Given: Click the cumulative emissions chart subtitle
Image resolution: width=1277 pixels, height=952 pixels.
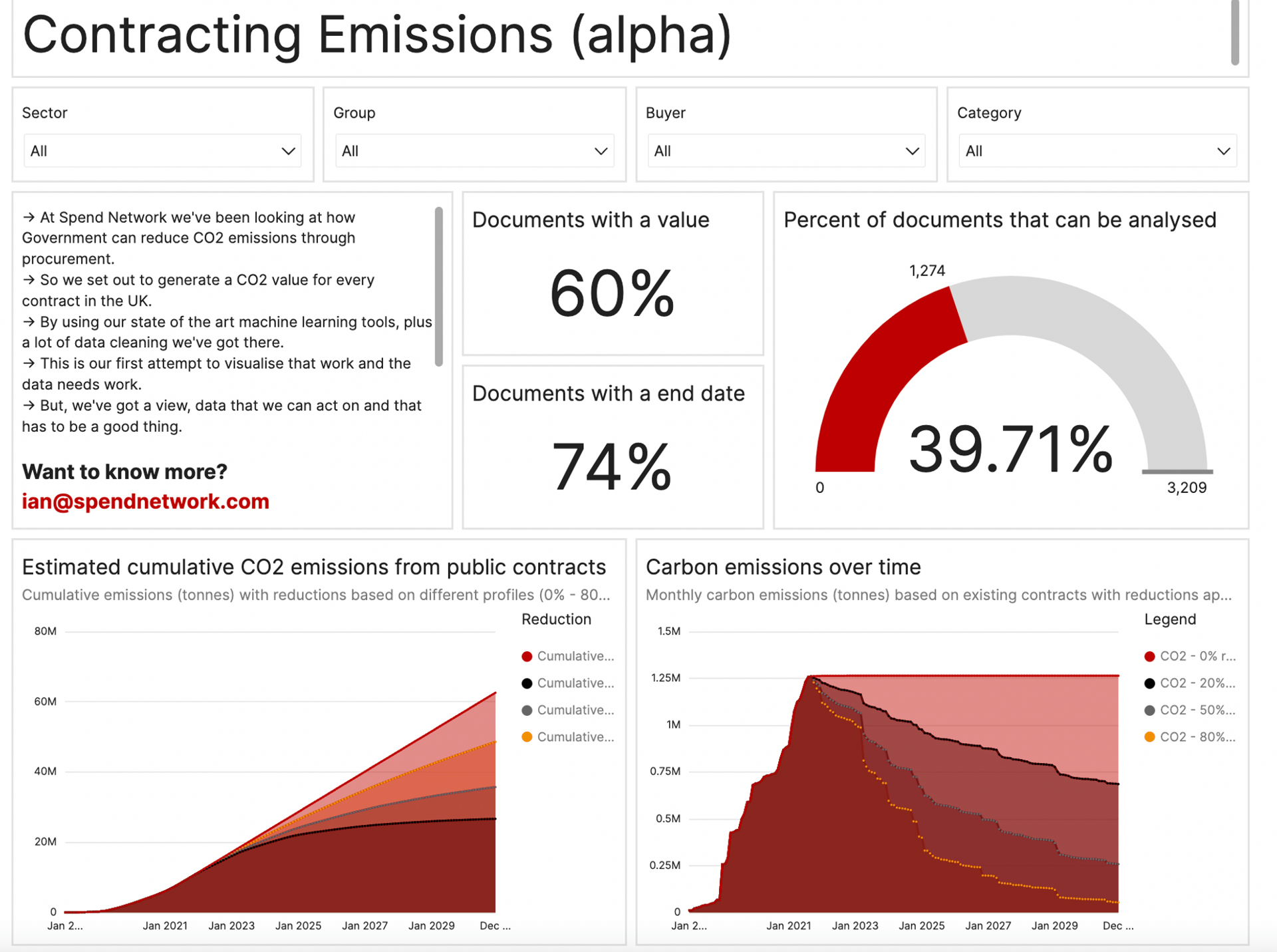Looking at the screenshot, I should 316,595.
